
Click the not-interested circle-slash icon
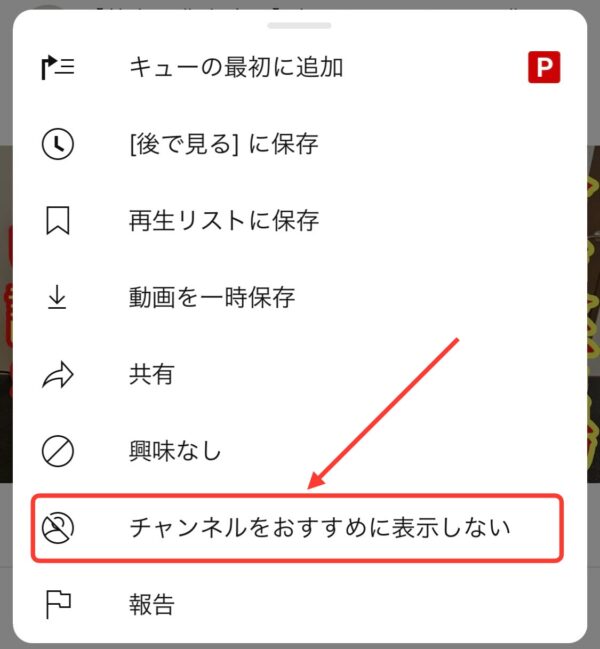coord(58,451)
